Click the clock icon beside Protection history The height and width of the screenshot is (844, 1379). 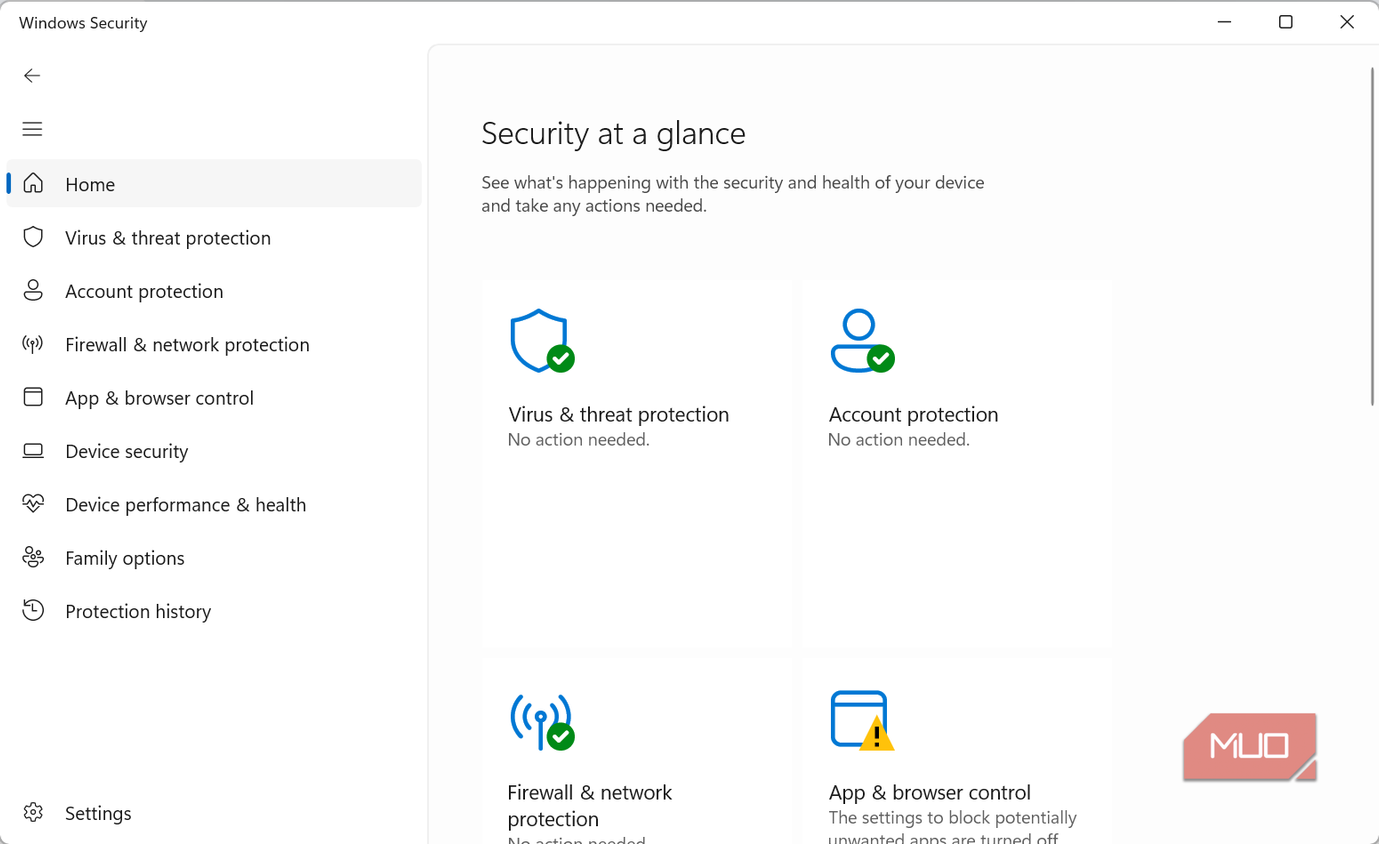[x=33, y=610]
